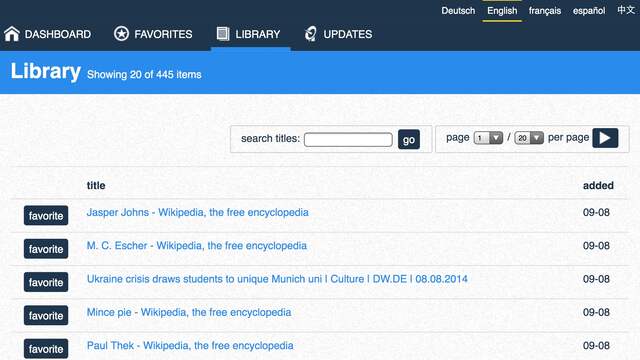This screenshot has height=360, width=640.
Task: Open Jasper Johns Wikipedia link
Action: (x=198, y=213)
